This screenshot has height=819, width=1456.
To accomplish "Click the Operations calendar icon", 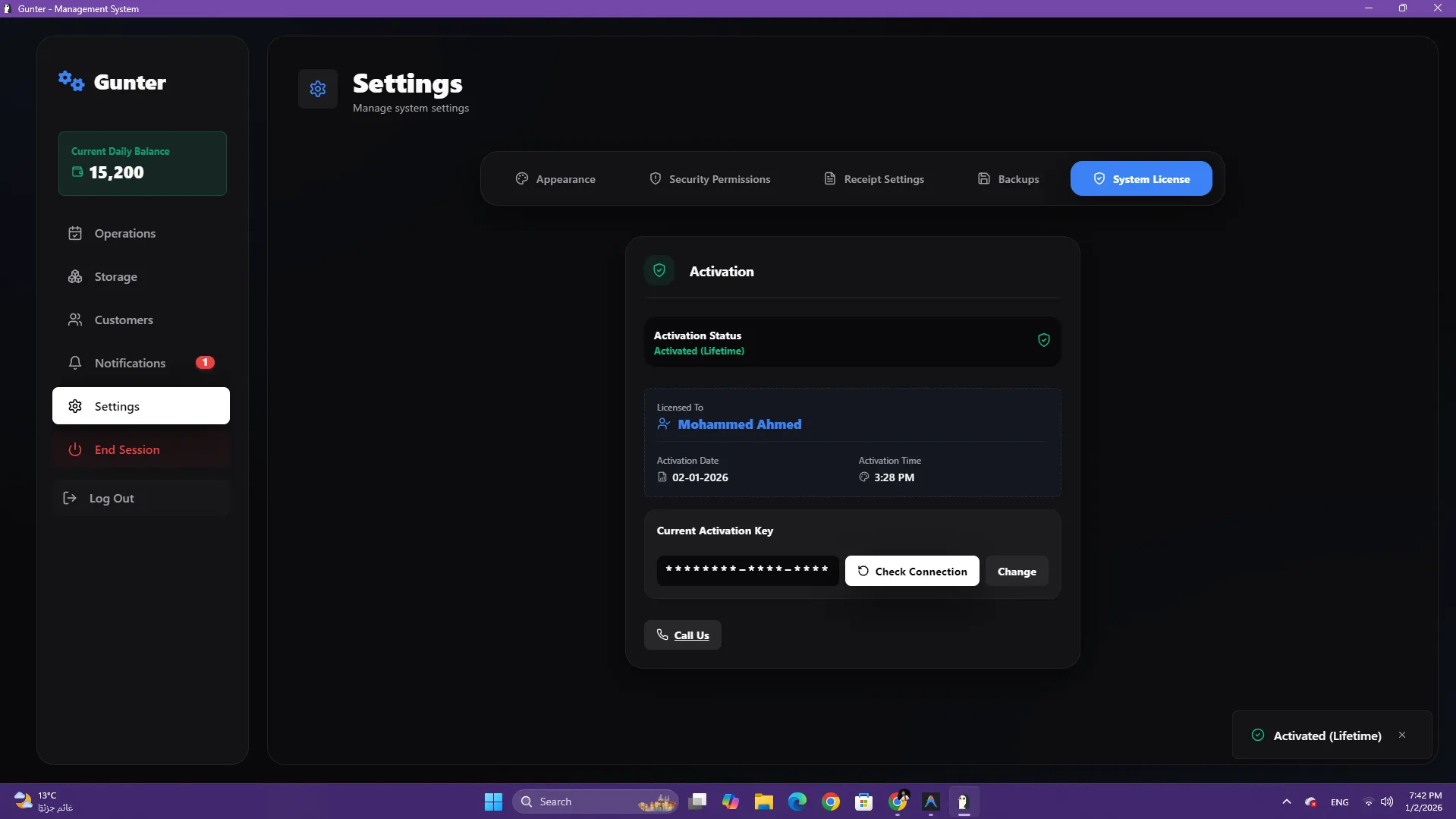I will (x=75, y=233).
